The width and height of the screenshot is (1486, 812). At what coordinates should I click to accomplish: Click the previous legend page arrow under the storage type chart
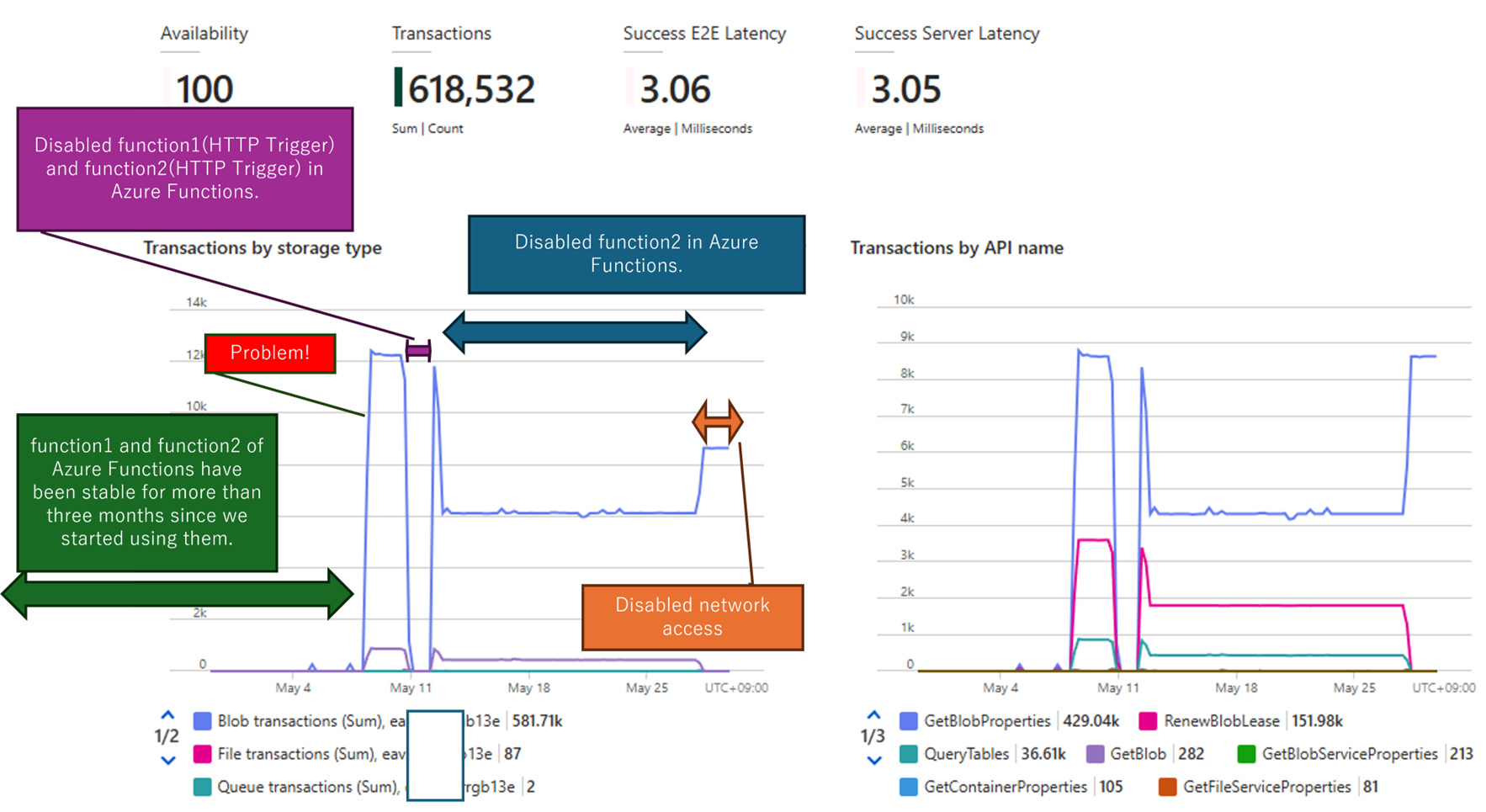click(167, 715)
